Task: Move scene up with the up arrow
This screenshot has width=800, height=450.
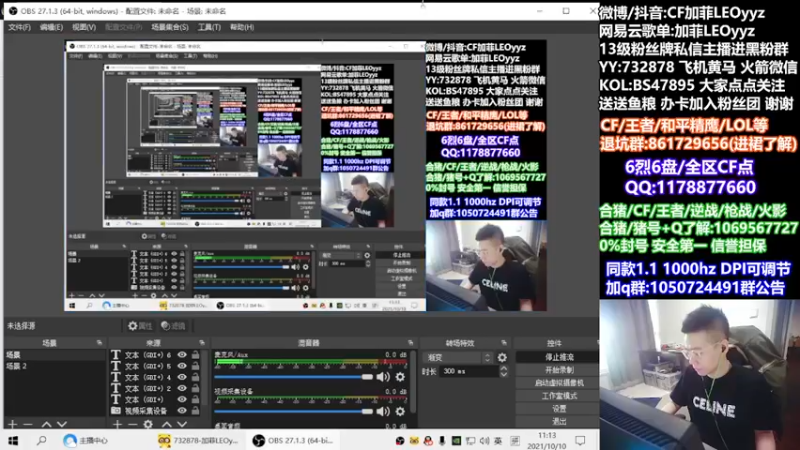Action: point(46,424)
